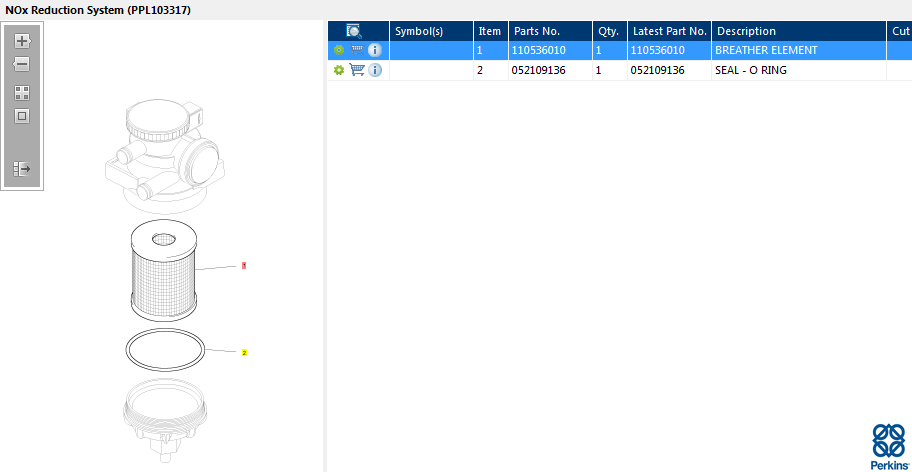Click the four-squares view icon

22,93
